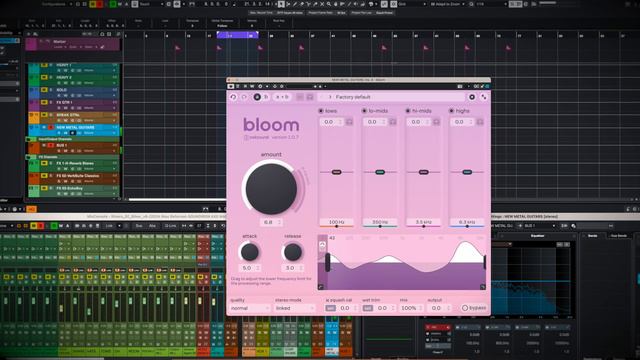This screenshot has height=360, width=640.
Task: Open the quality dropdown set to normal
Action: 250,308
